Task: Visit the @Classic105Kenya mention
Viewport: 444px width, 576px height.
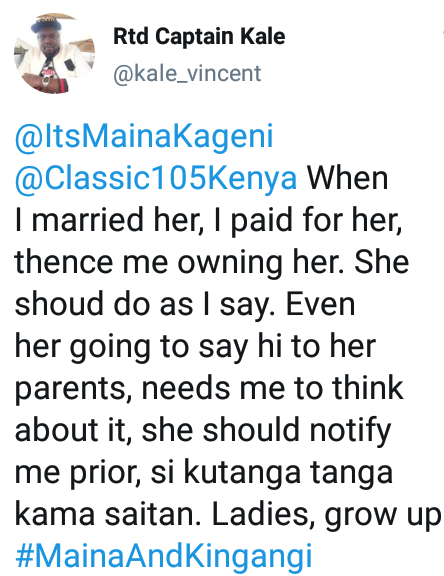Action: (x=156, y=179)
